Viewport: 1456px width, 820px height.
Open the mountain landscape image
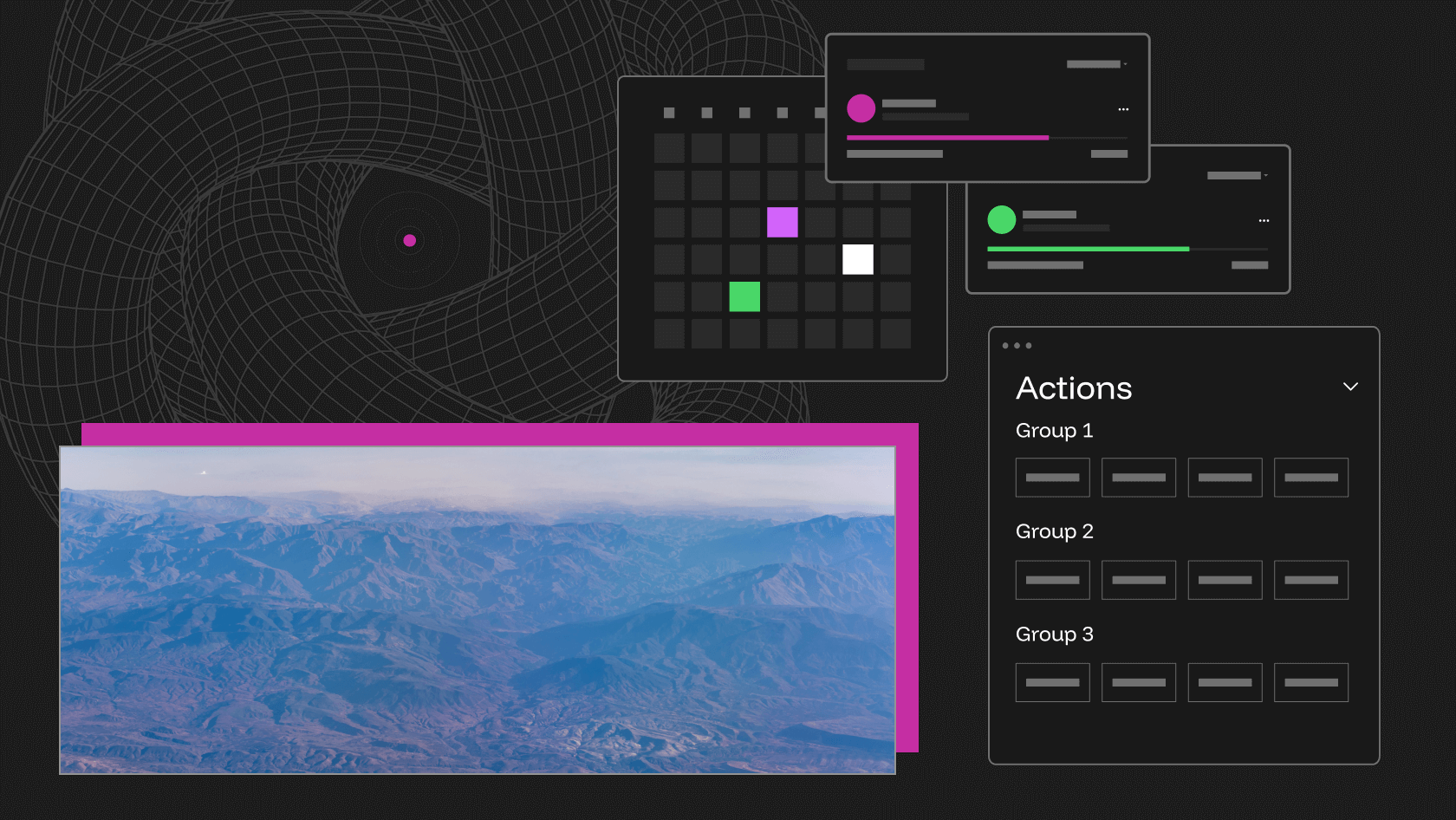click(478, 610)
